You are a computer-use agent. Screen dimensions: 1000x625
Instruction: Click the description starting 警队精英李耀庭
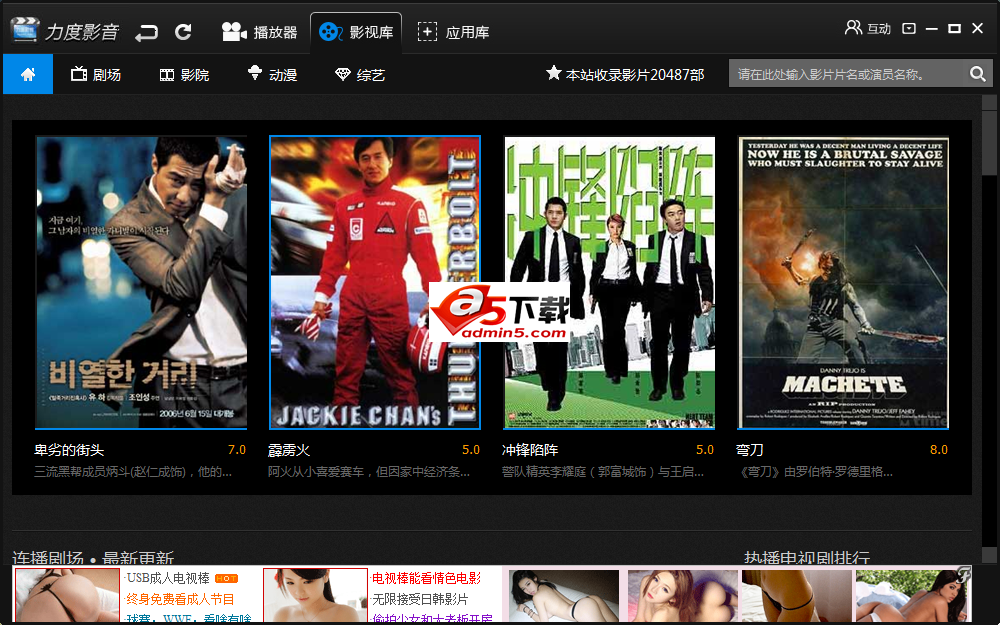pyautogui.click(x=603, y=472)
